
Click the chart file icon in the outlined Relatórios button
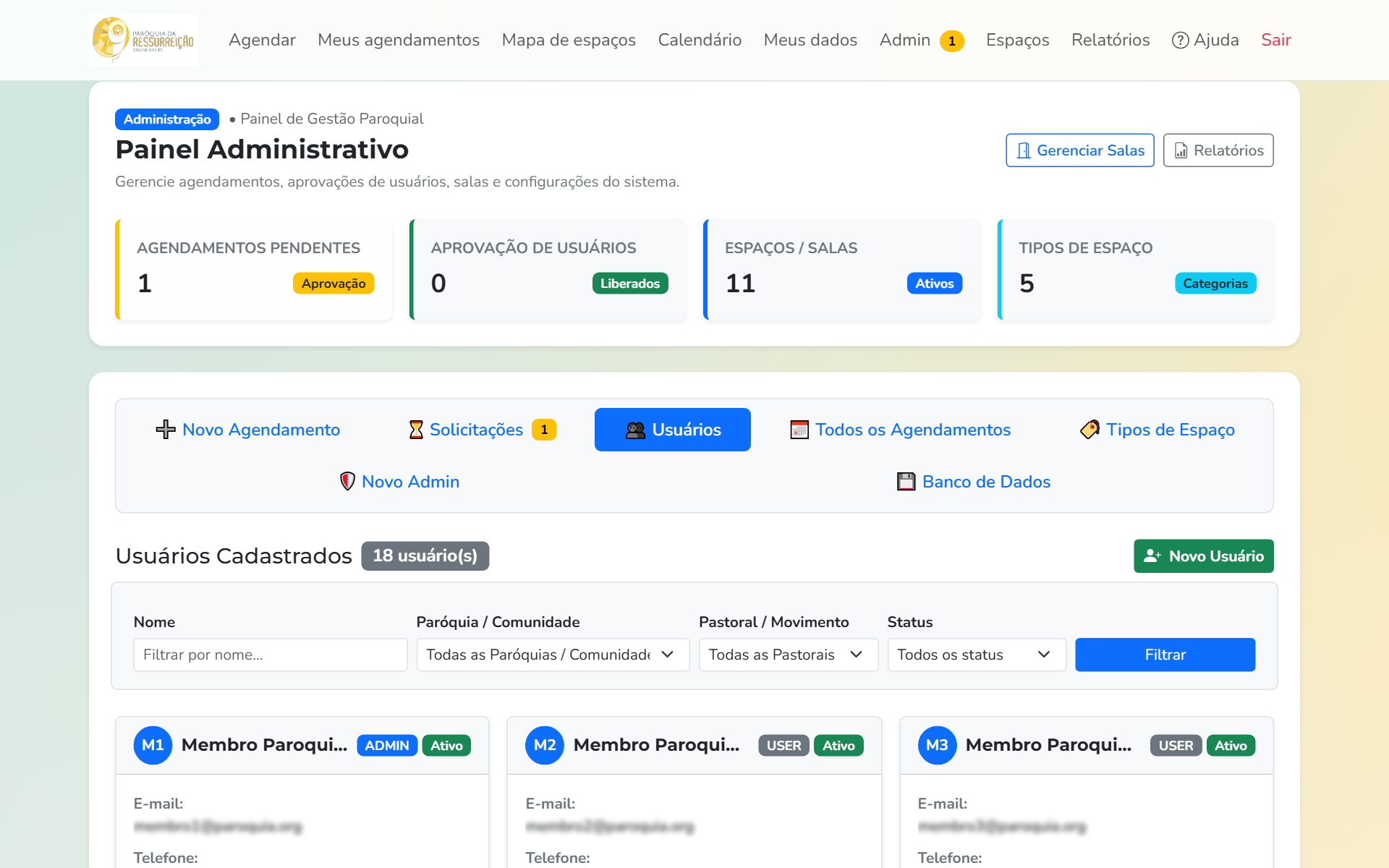pos(1181,150)
